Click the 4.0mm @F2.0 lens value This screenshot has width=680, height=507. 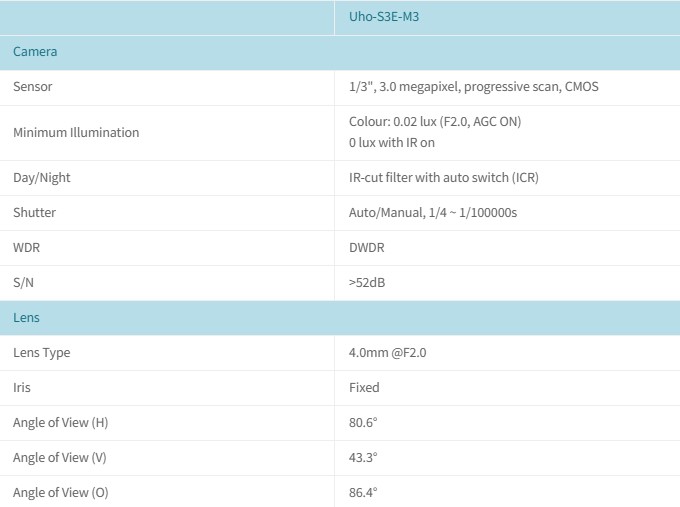[388, 352]
